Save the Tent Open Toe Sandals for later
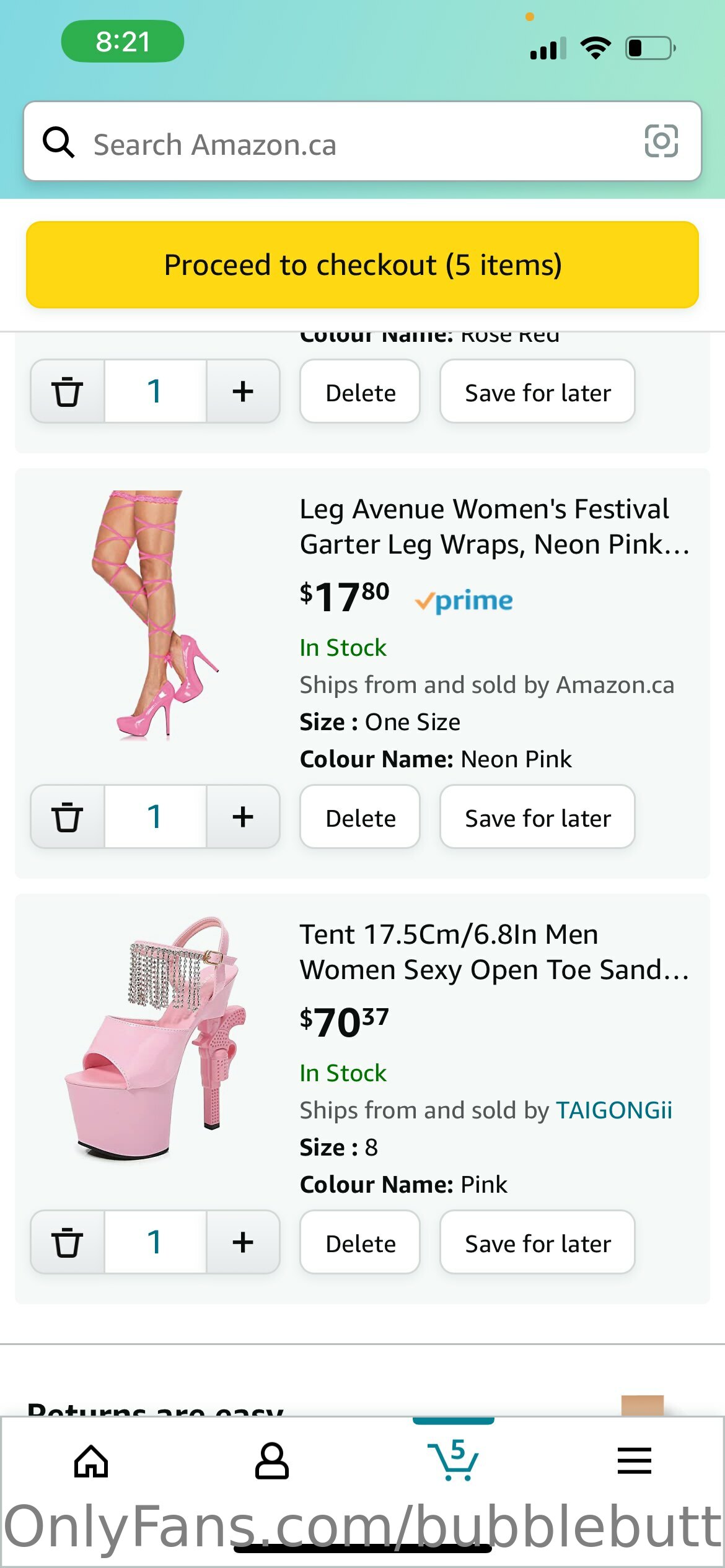Viewport: 725px width, 1568px height. pyautogui.click(x=537, y=1244)
